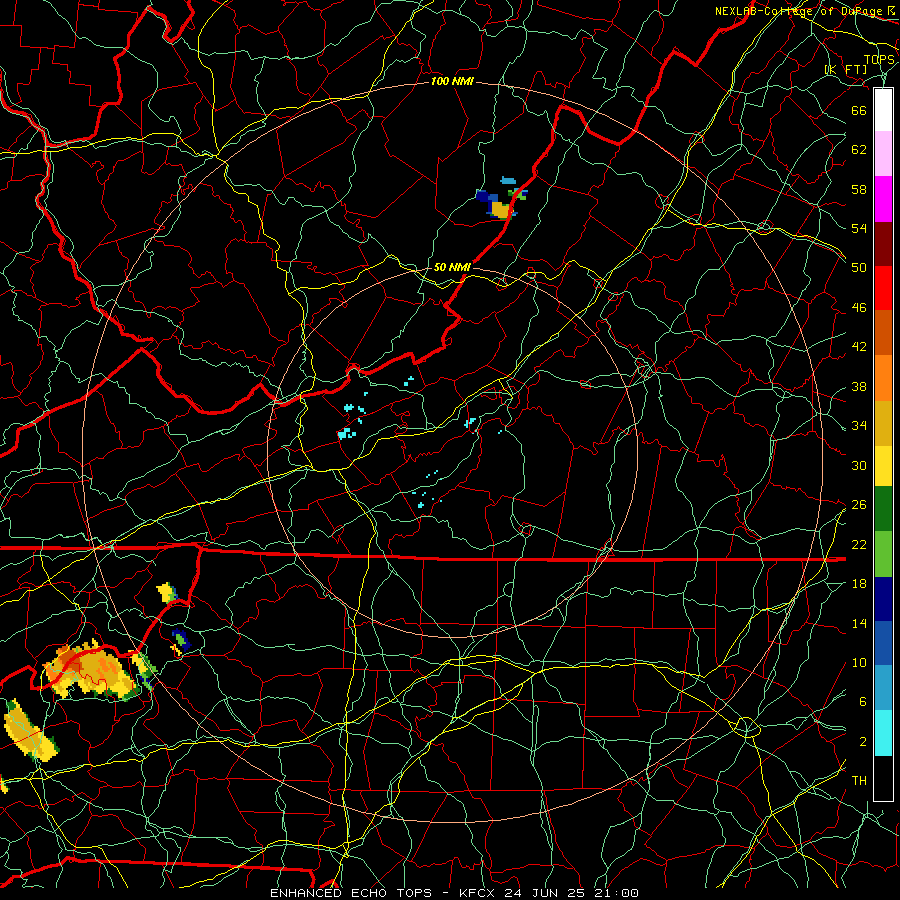Click the '50' legend value

point(859,267)
